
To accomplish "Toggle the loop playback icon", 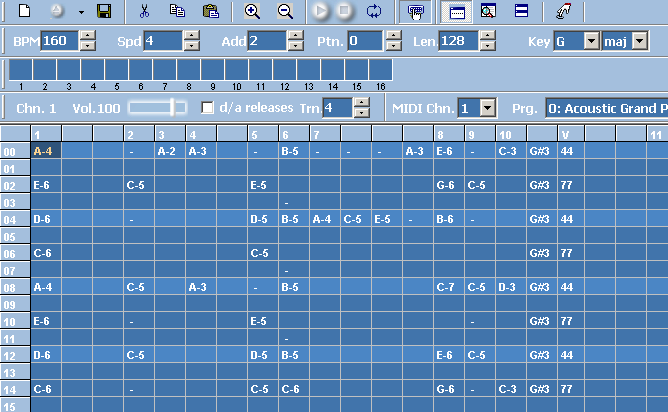I will click(374, 12).
